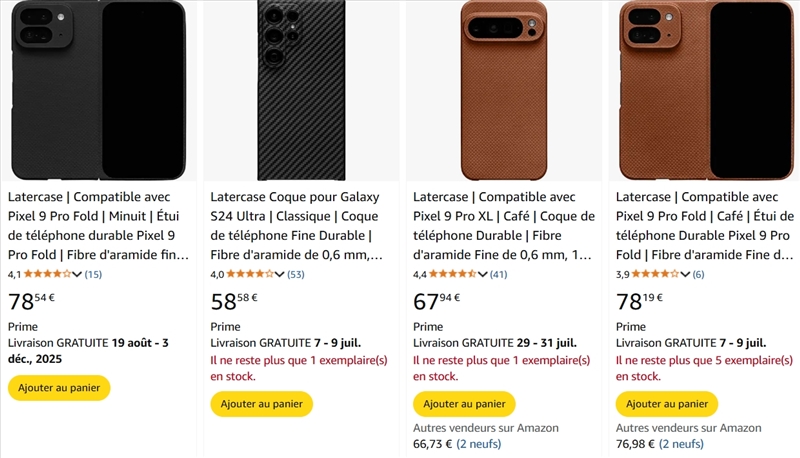Screen dimensions: 800x458
Task: Open the 15 reviews link
Action: (93, 274)
